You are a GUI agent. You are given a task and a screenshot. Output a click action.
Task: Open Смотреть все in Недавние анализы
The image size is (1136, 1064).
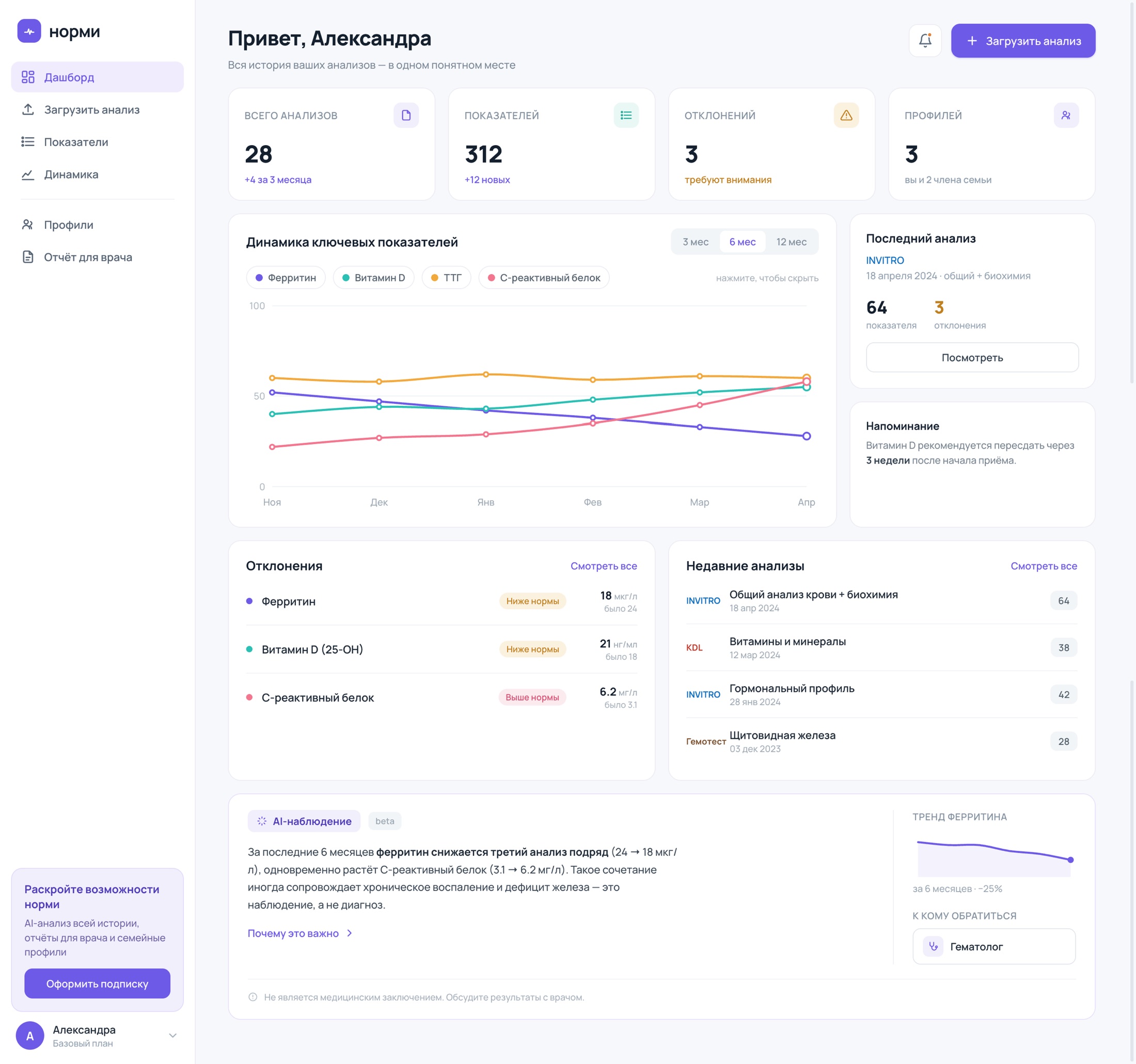click(1044, 566)
